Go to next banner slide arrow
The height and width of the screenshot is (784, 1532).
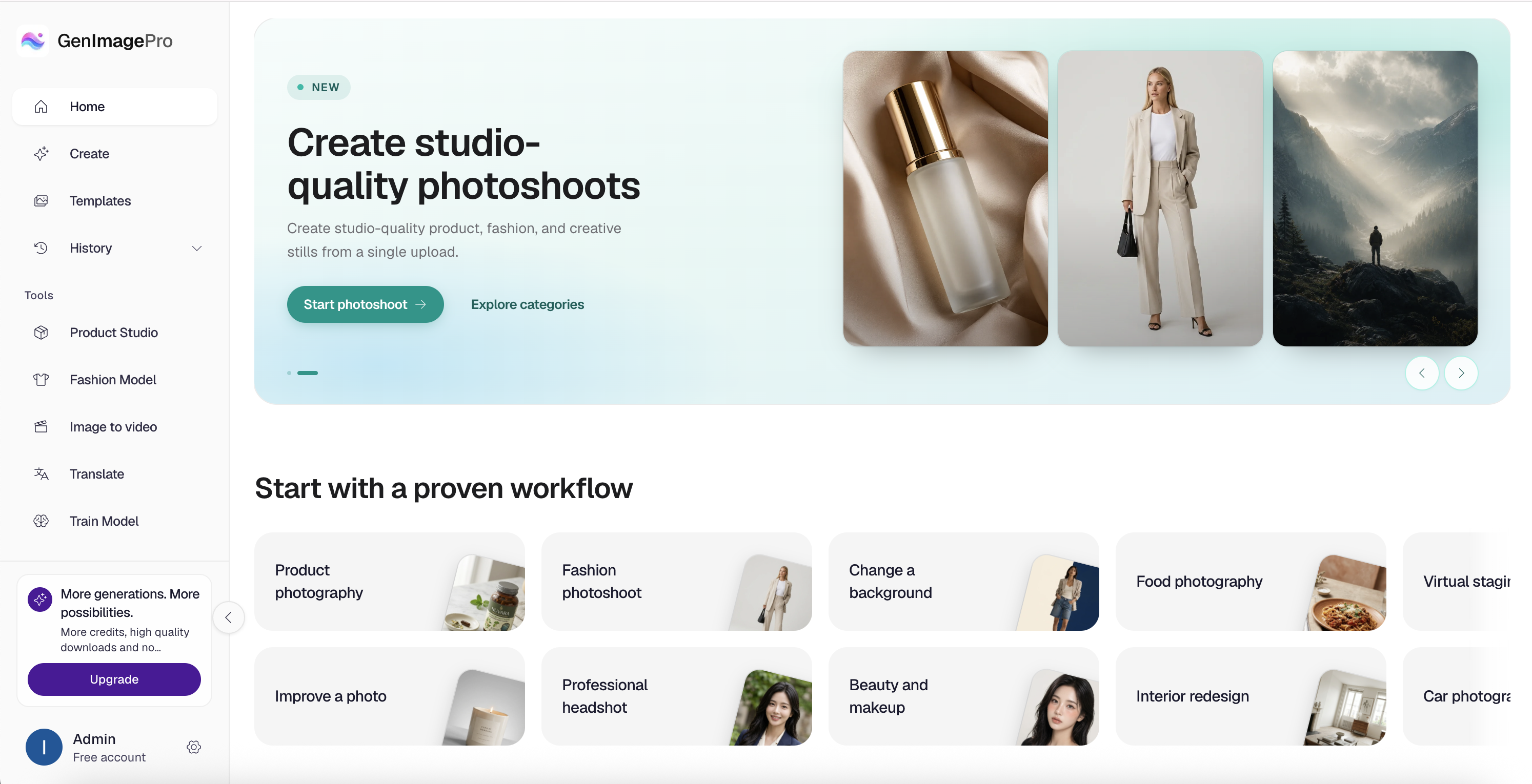[x=1461, y=373]
